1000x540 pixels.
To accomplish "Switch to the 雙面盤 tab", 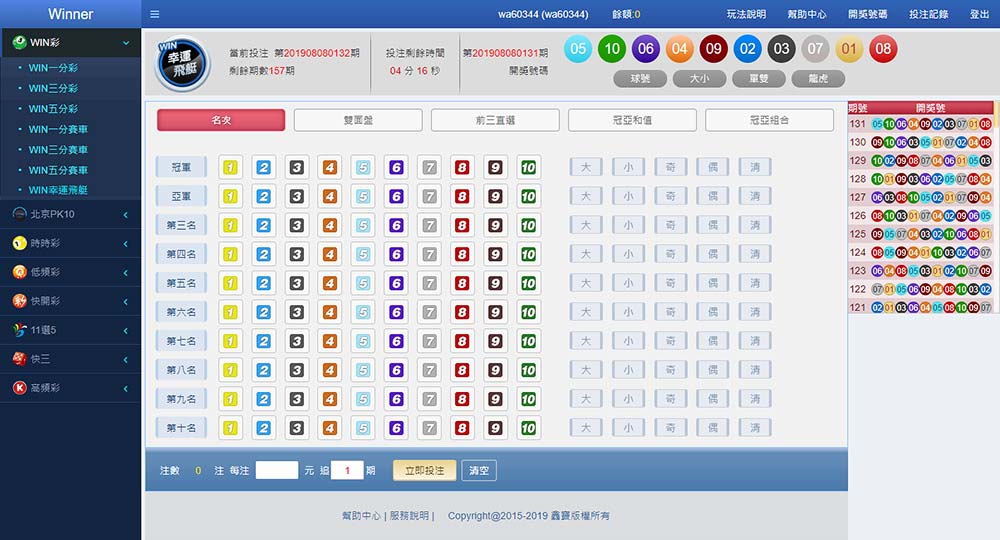I will tap(358, 120).
